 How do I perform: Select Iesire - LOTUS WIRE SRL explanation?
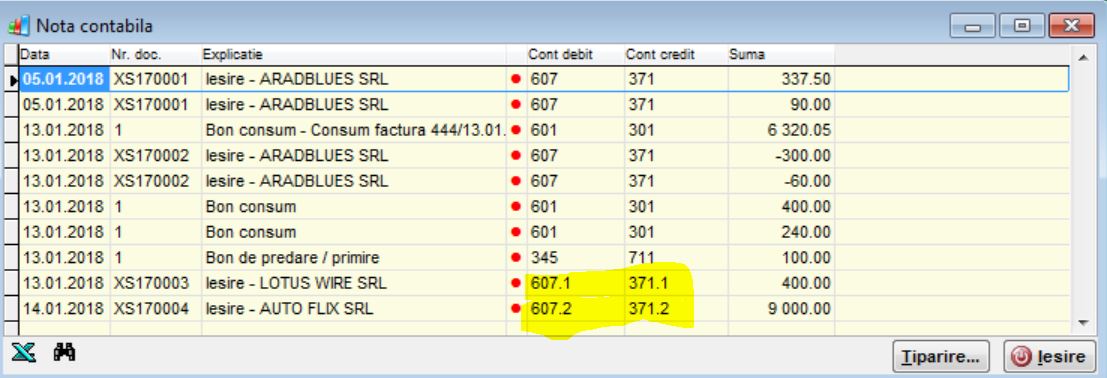coord(354,283)
